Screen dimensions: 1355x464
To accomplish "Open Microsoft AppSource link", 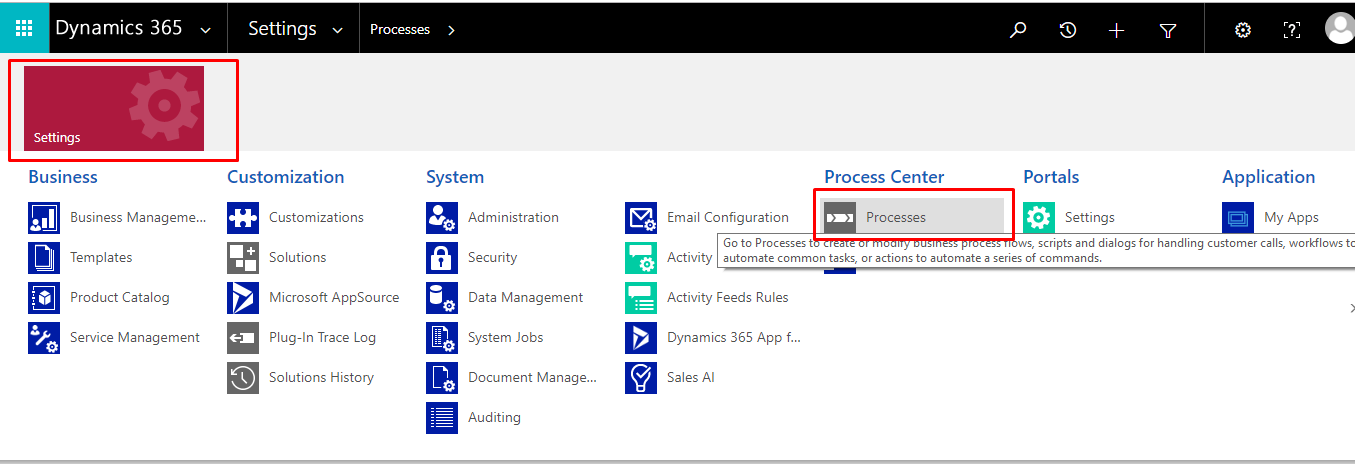I will click(334, 297).
